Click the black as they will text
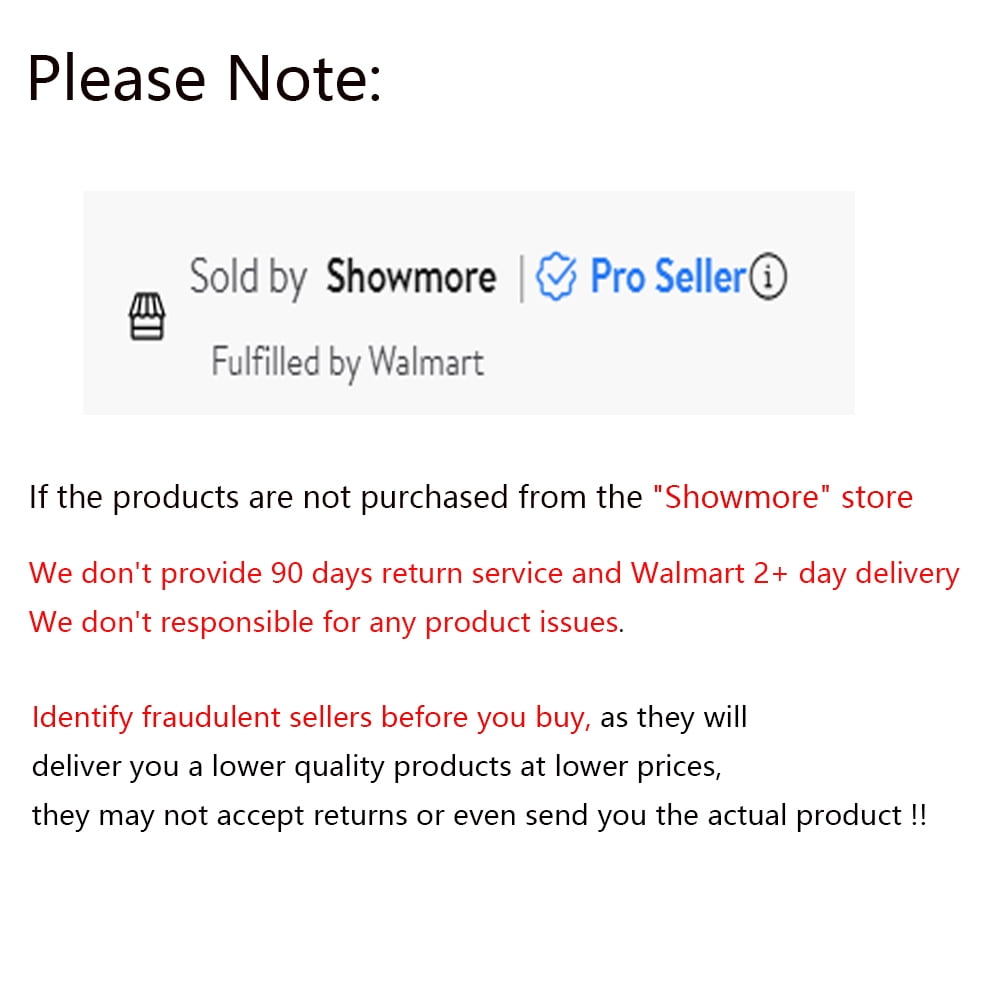 pyautogui.click(x=673, y=717)
